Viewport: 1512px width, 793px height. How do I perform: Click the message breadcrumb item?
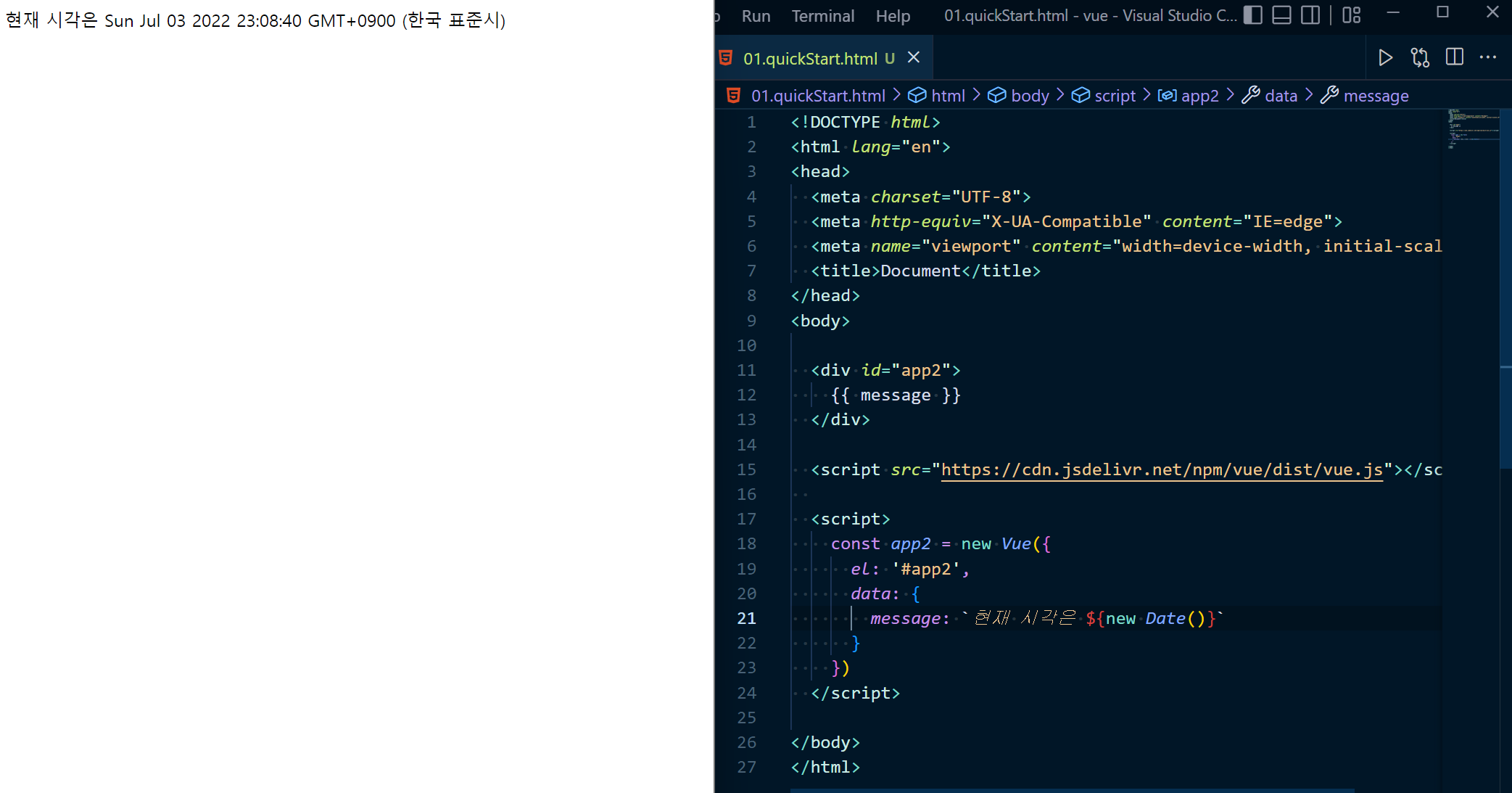[x=1375, y=96]
